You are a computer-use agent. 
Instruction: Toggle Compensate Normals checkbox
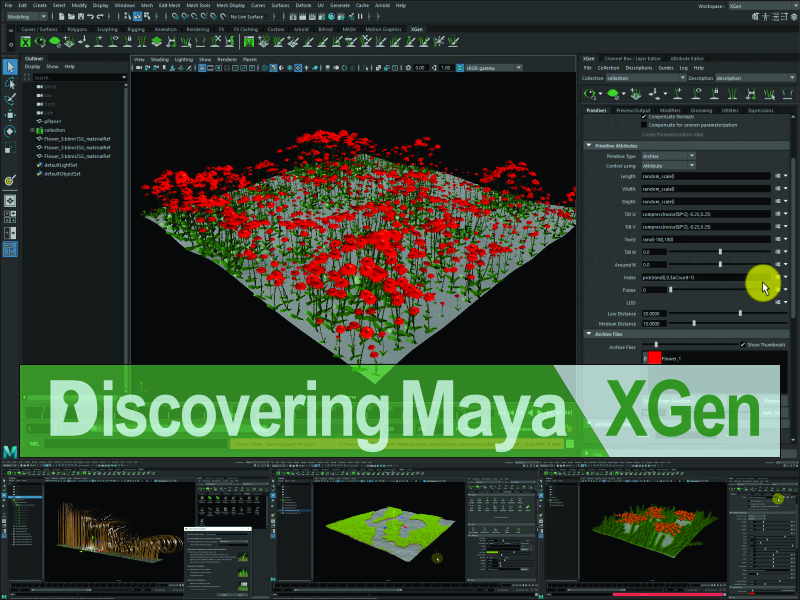pos(644,117)
